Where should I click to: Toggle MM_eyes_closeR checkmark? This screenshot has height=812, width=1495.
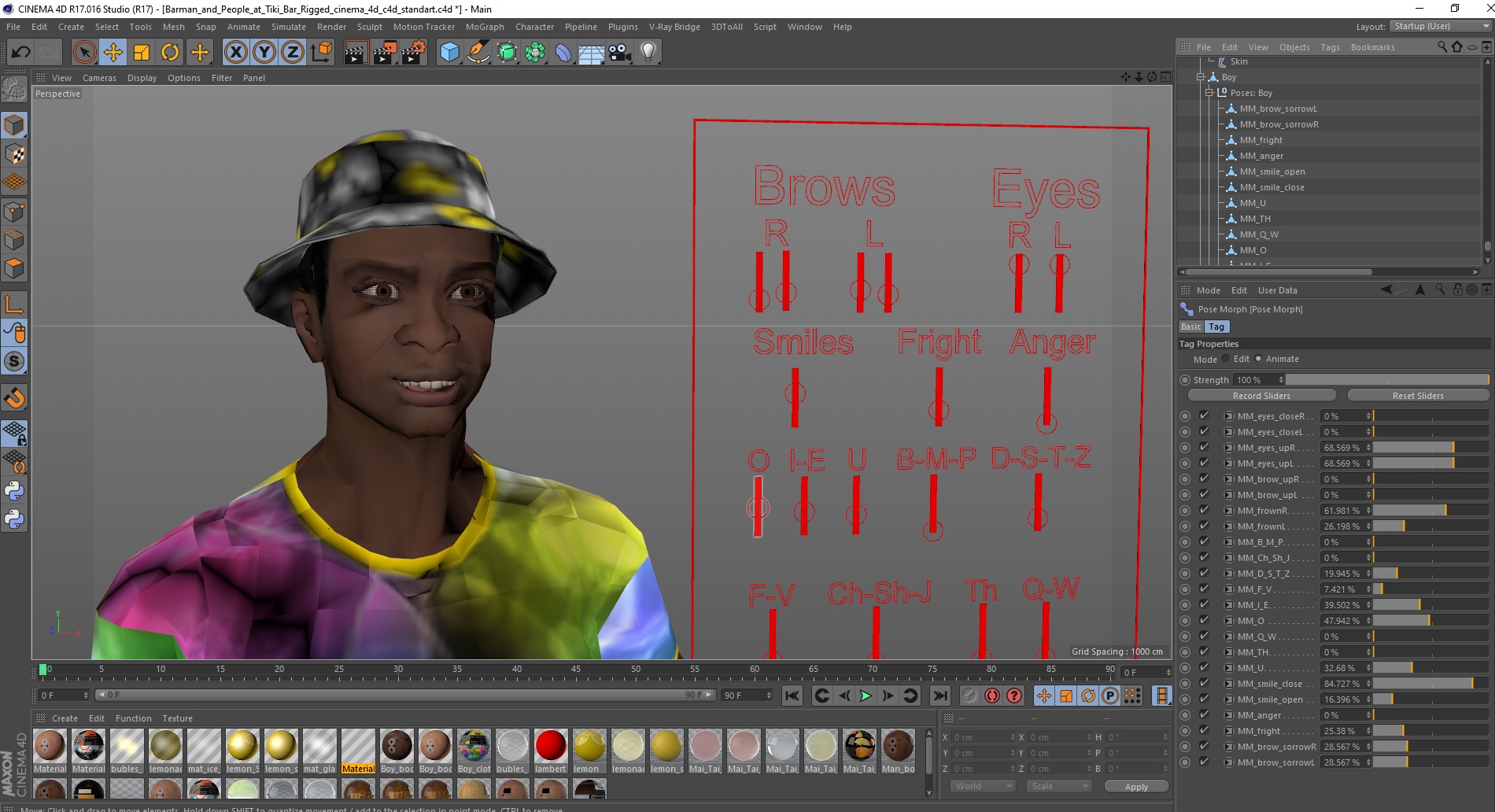(x=1204, y=415)
